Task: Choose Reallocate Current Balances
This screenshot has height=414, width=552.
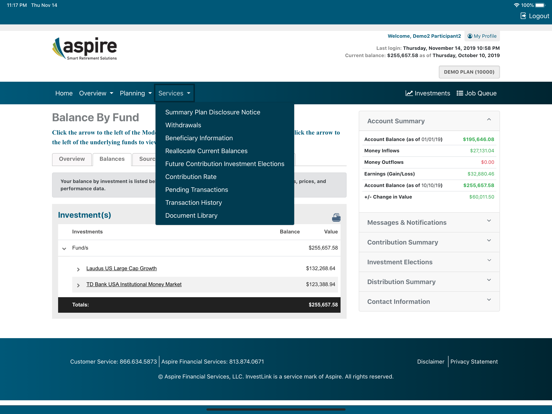Action: [206, 151]
